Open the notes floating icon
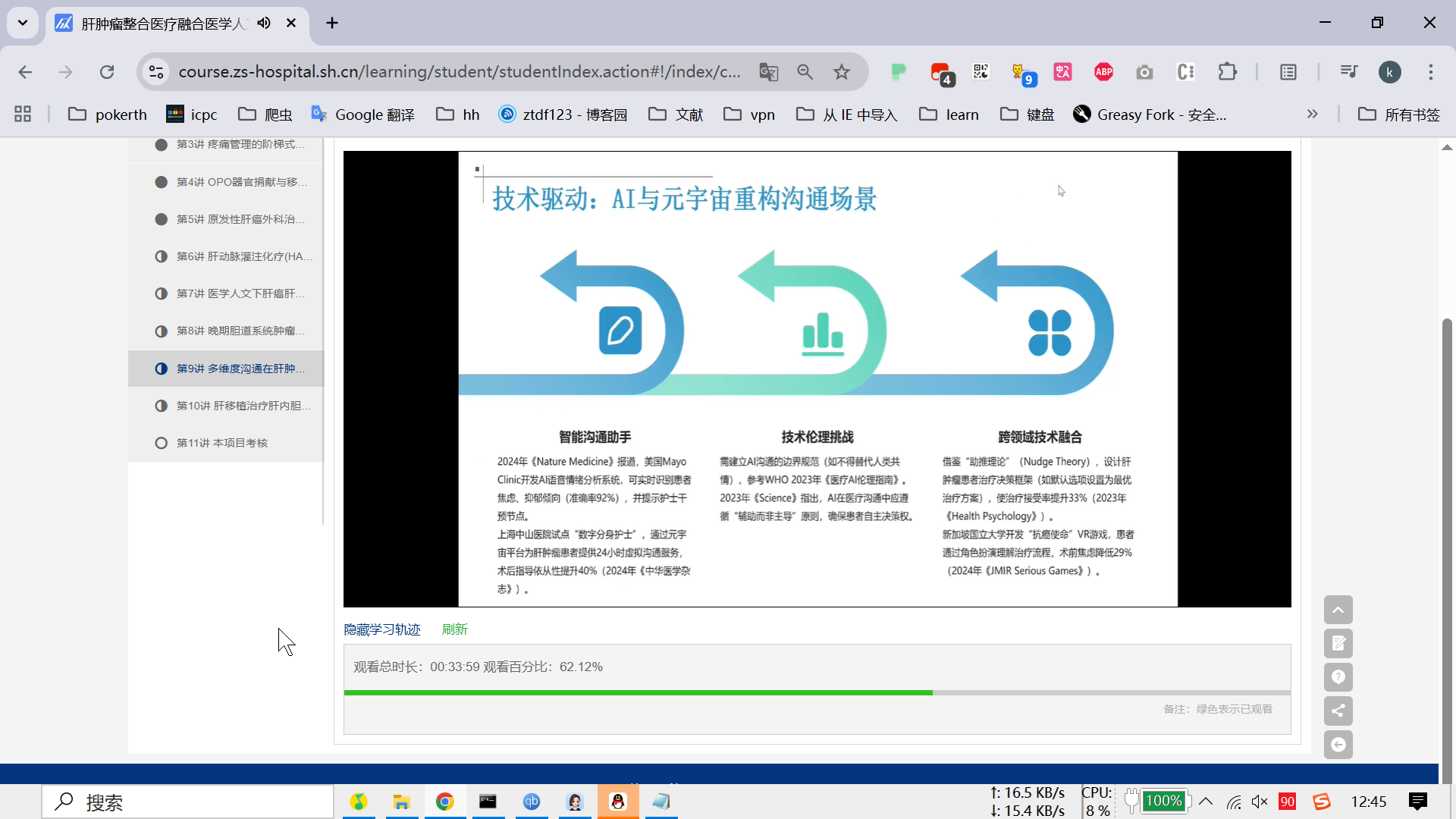1456x819 pixels. coord(1338,644)
